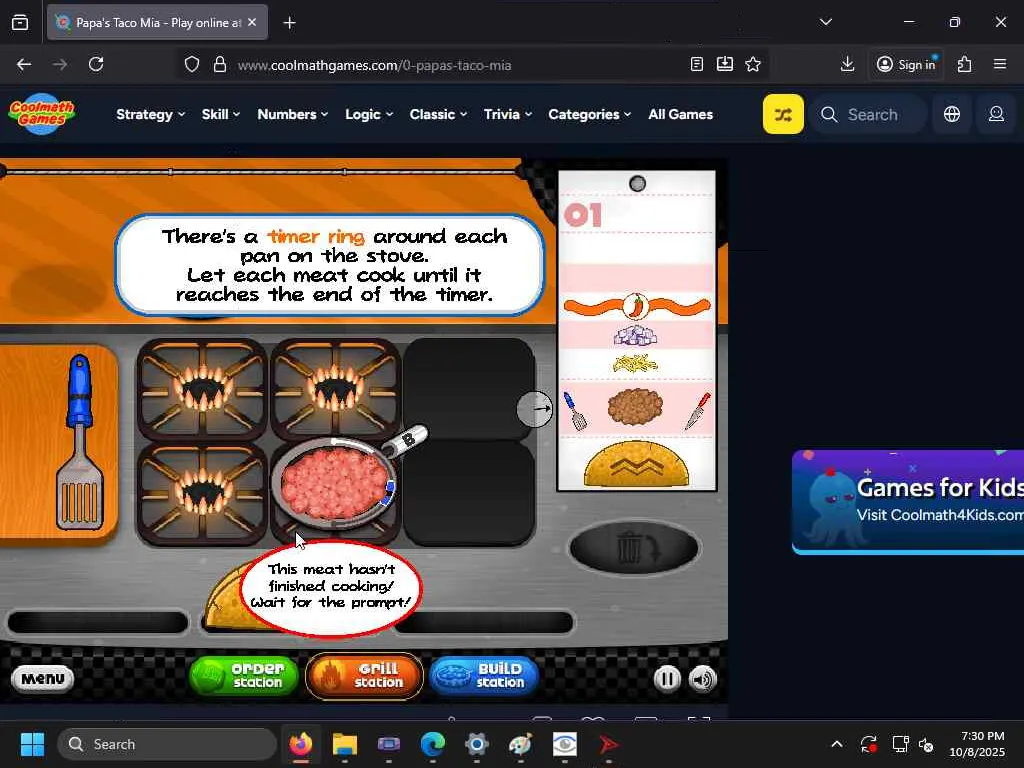Expand the Classic dropdown menu
This screenshot has height=768, width=1024.
click(x=438, y=114)
